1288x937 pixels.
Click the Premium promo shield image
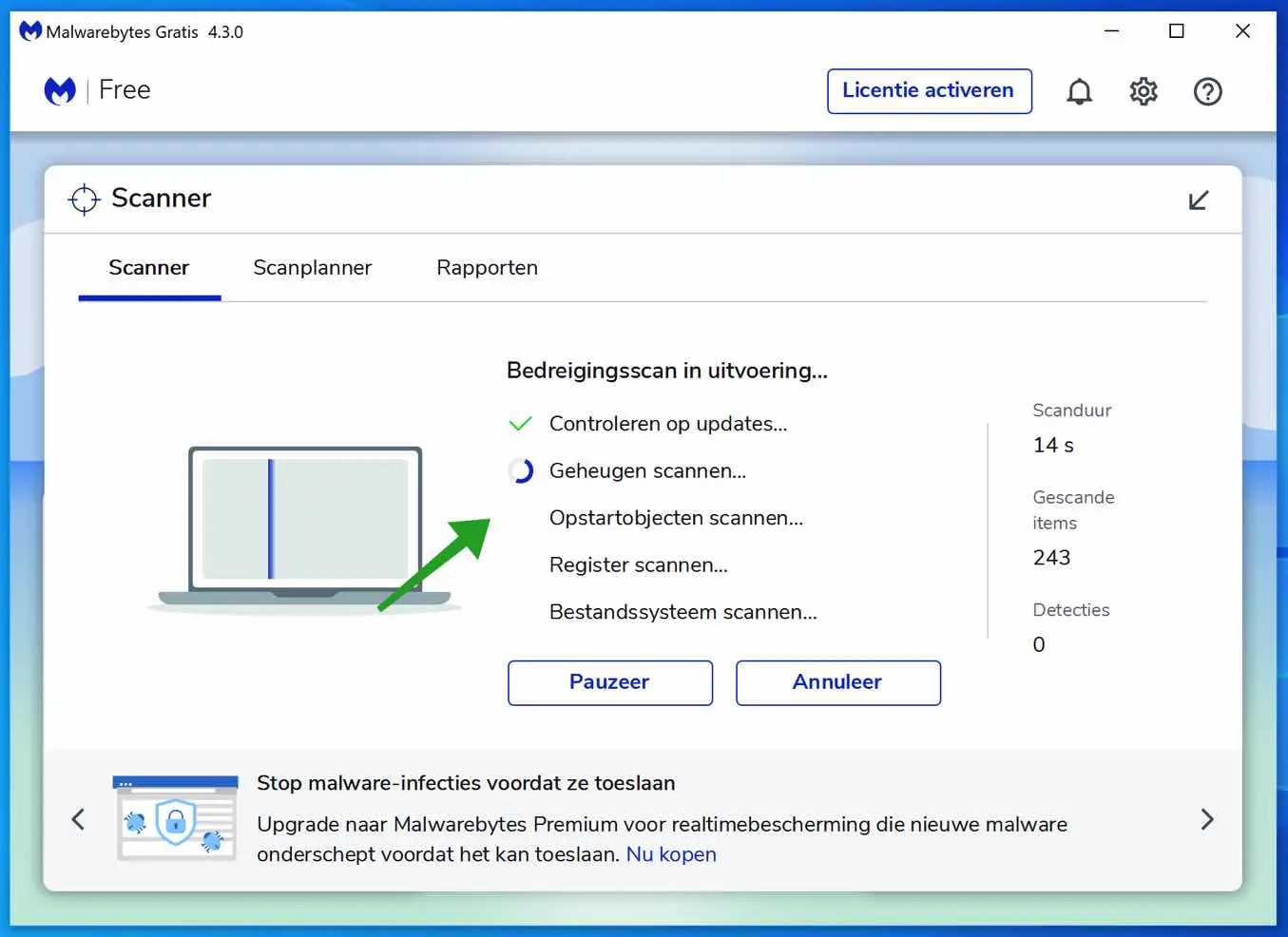pyautogui.click(x=176, y=818)
